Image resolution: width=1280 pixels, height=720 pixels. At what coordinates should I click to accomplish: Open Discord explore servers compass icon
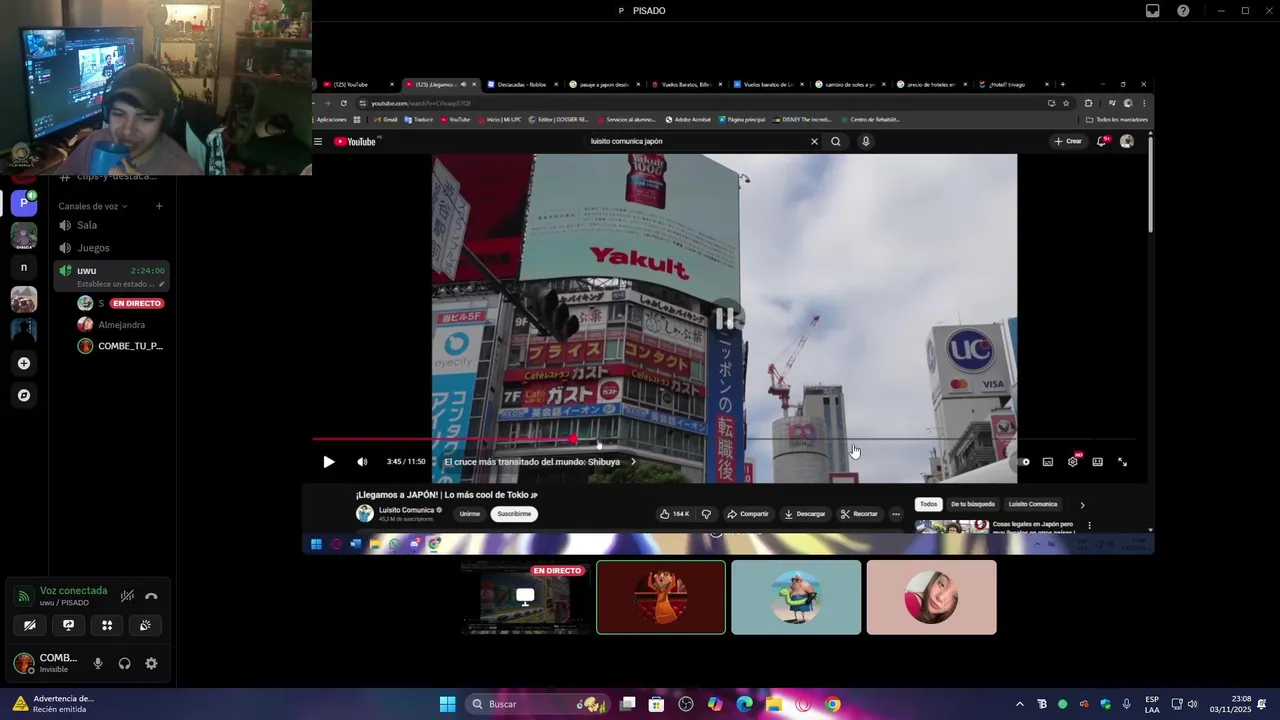[24, 395]
